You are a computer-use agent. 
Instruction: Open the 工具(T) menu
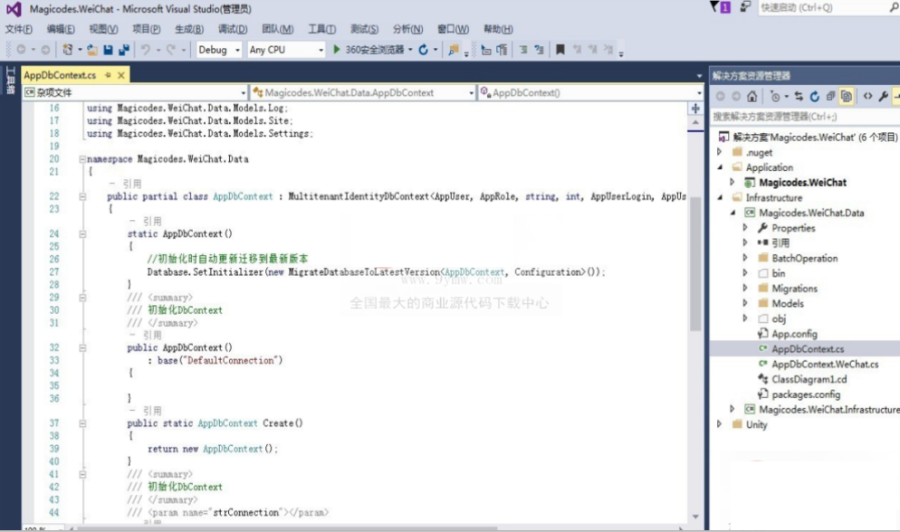(322, 29)
